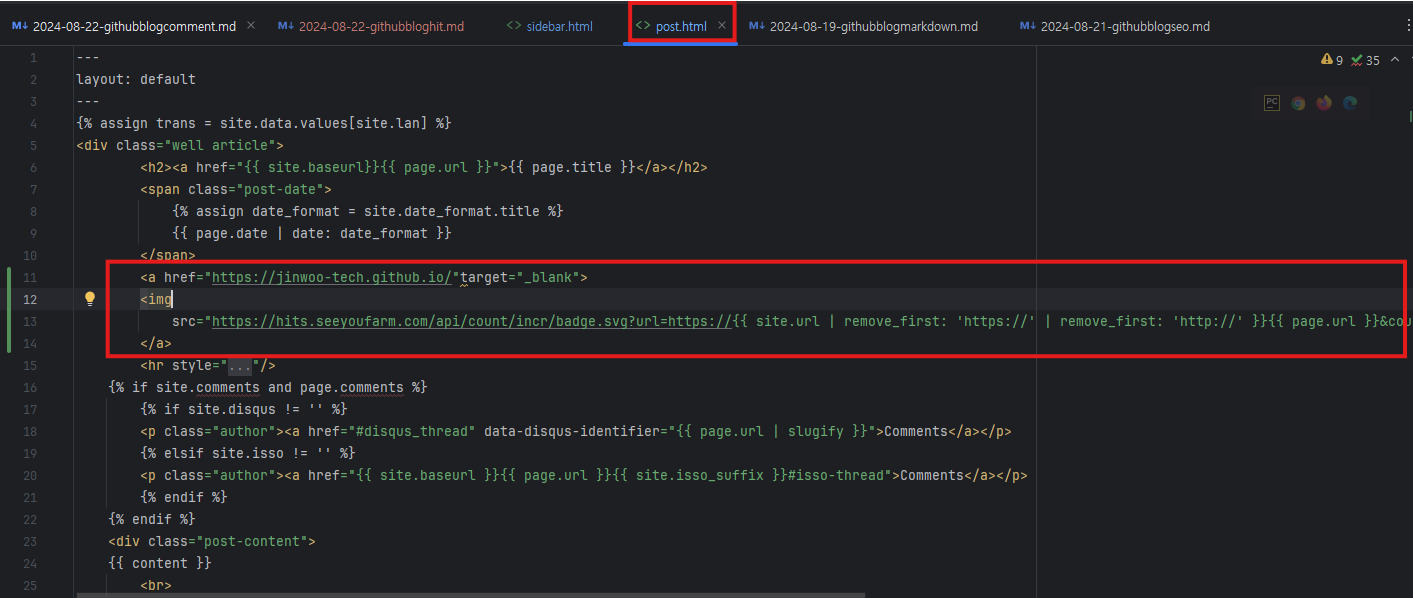1413x598 pixels.
Task: Go to previous highlighted error arrow
Action: pos(1393,60)
